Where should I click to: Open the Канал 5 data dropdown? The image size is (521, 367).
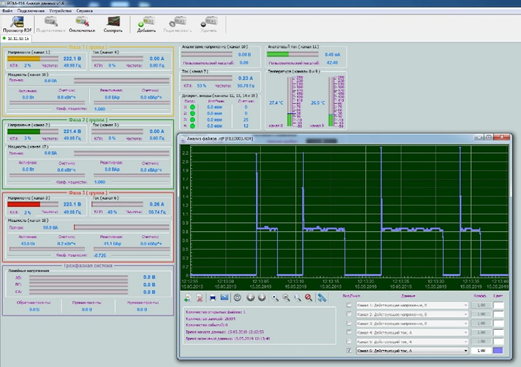tap(412, 341)
